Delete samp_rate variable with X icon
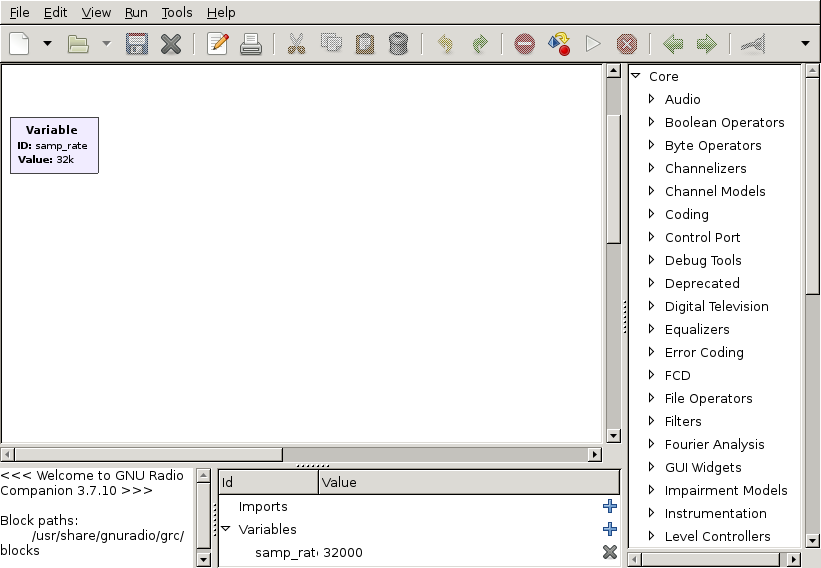The width and height of the screenshot is (821, 568). tap(610, 552)
